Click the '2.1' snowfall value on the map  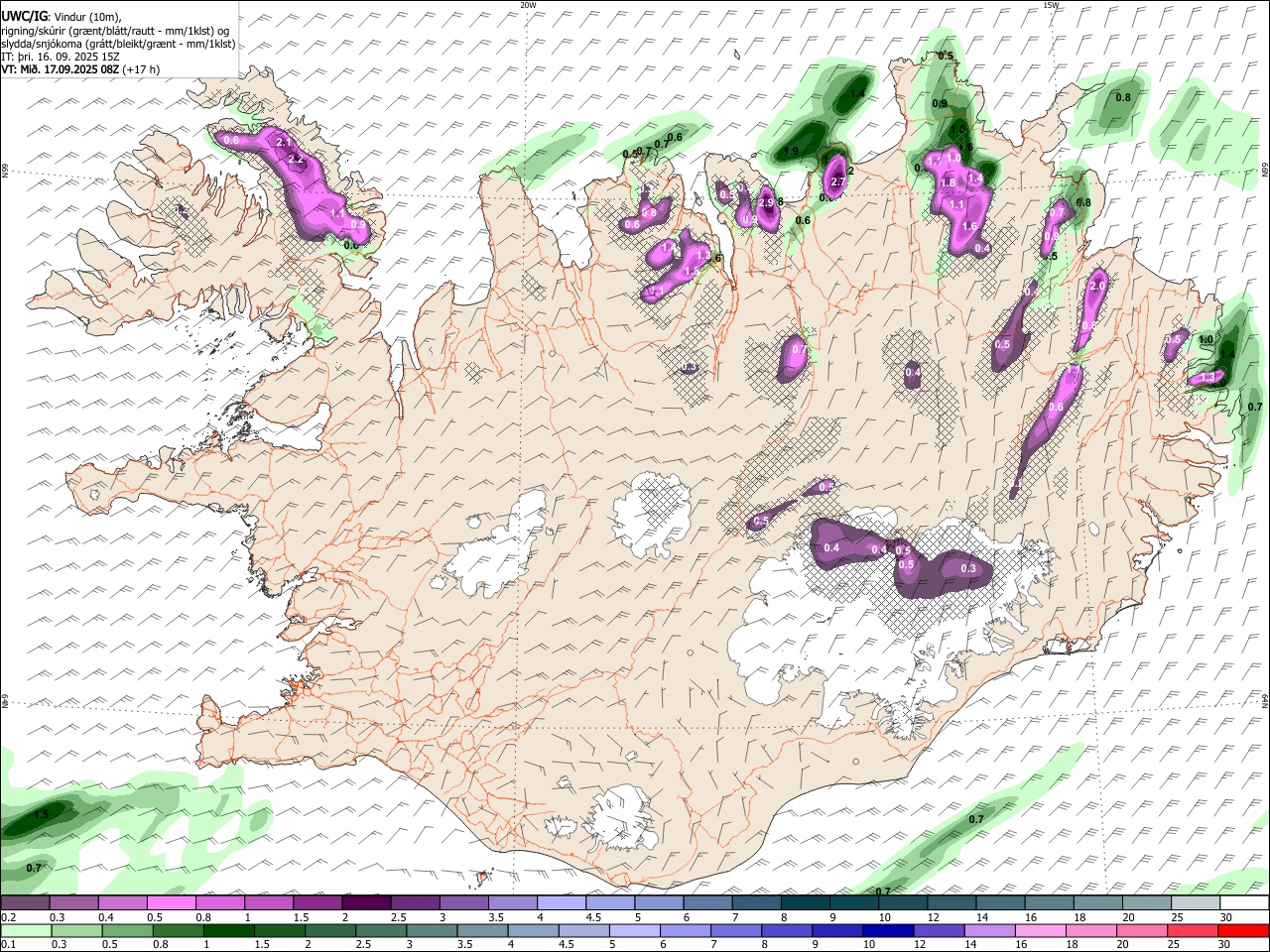[283, 144]
